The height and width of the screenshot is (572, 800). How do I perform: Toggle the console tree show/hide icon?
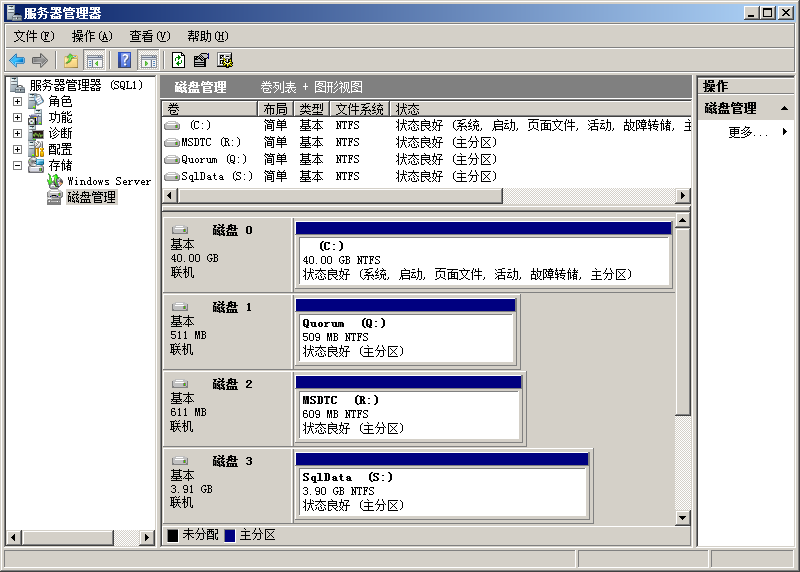tap(95, 60)
